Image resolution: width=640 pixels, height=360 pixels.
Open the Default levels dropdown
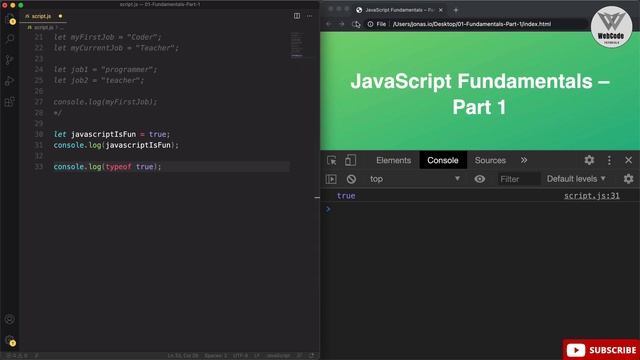pos(576,179)
